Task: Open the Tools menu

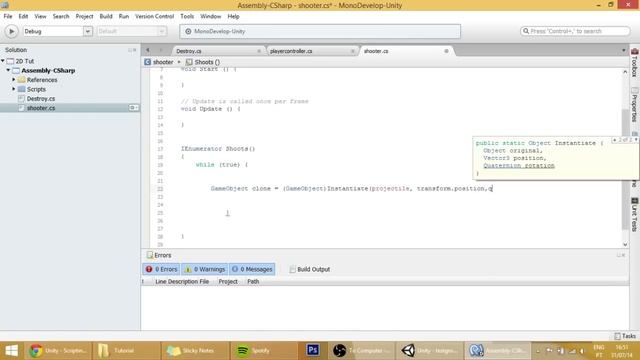Action: (x=187, y=16)
